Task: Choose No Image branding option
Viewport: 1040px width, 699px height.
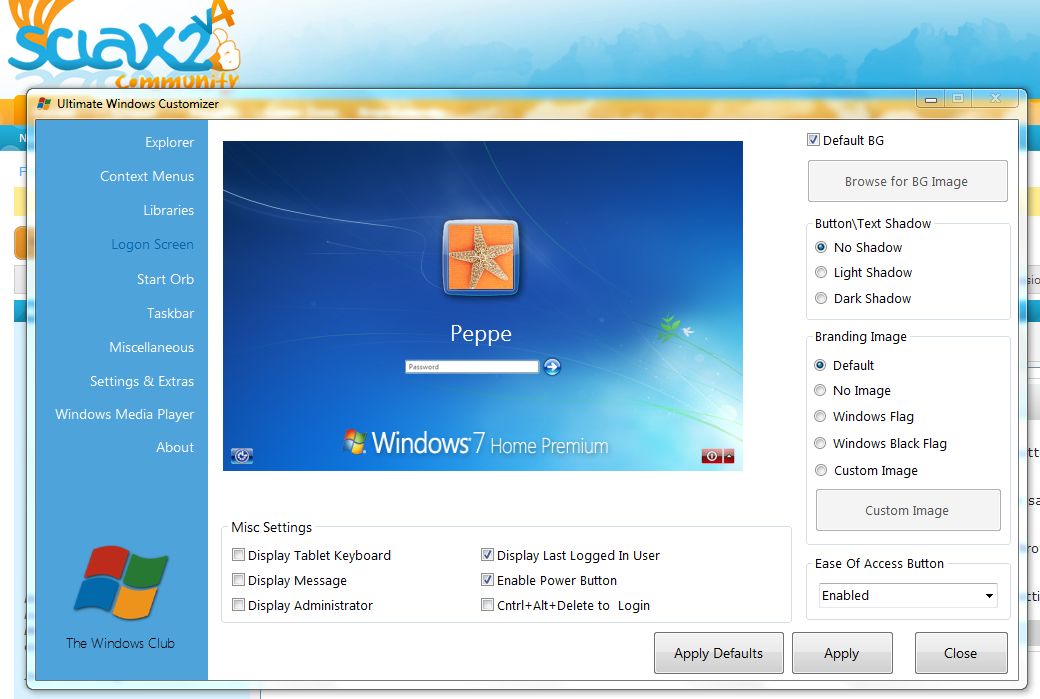Action: coord(820,391)
